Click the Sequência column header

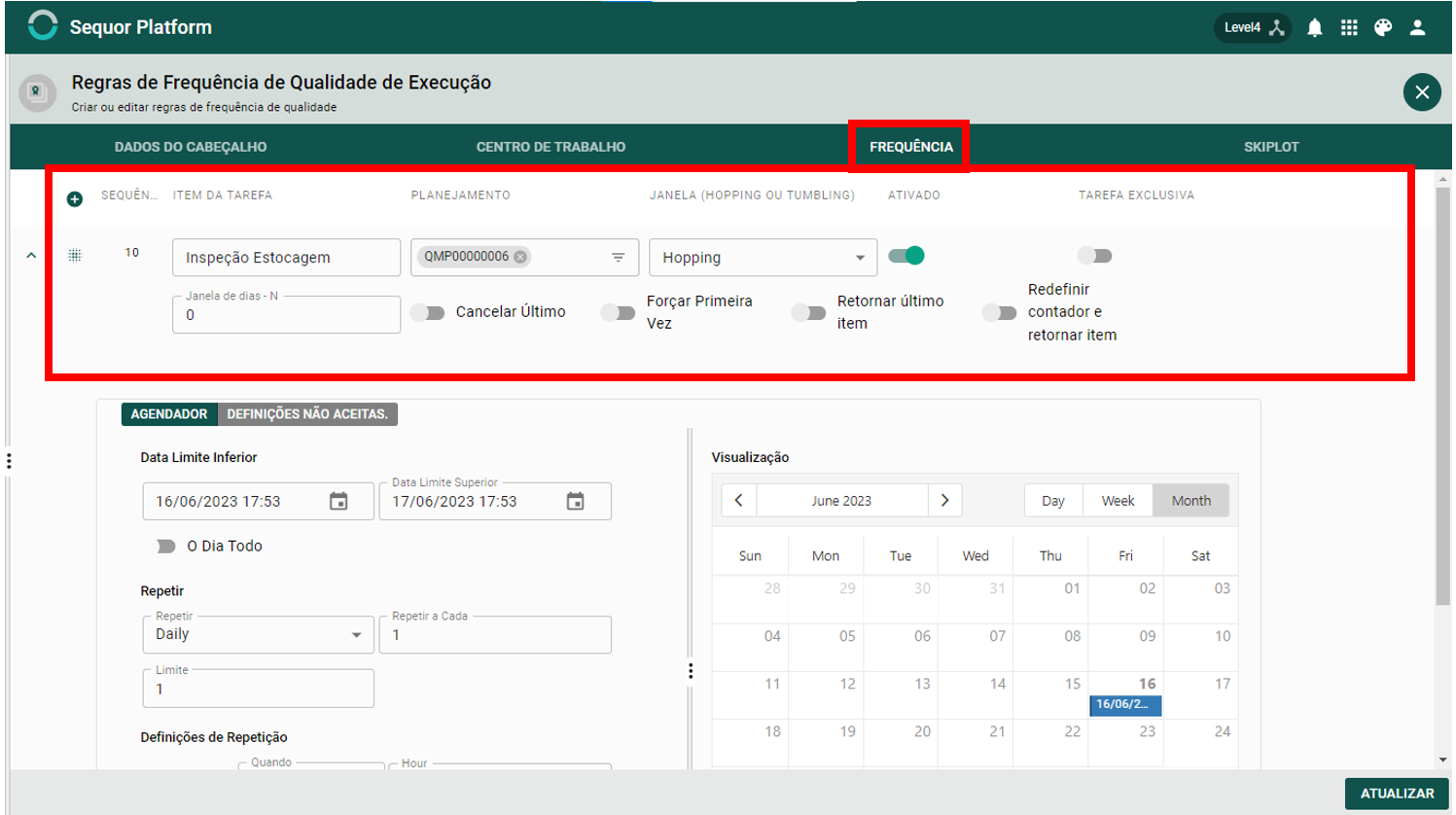click(x=129, y=195)
